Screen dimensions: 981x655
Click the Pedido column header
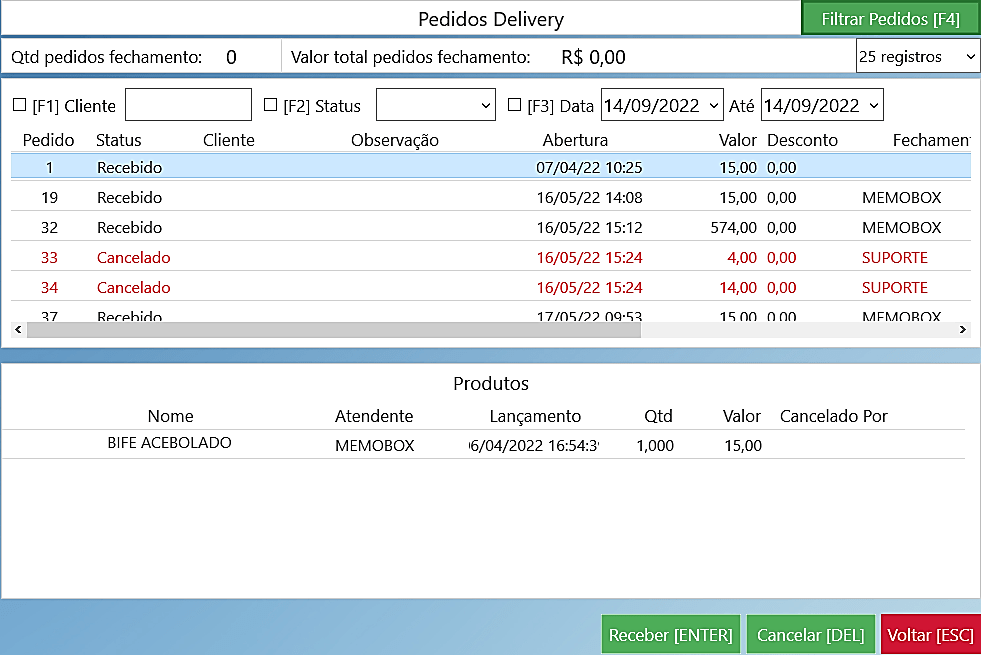click(x=48, y=140)
